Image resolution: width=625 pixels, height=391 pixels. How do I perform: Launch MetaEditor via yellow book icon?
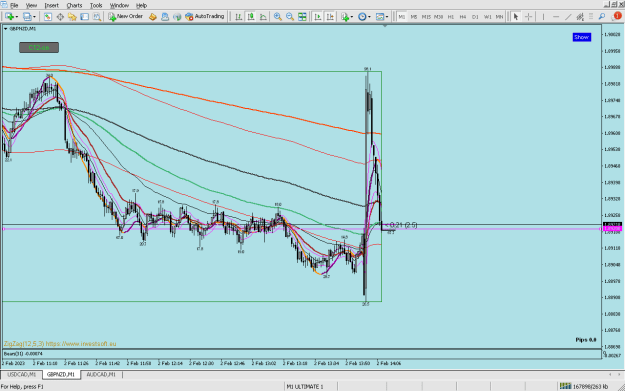click(153, 16)
